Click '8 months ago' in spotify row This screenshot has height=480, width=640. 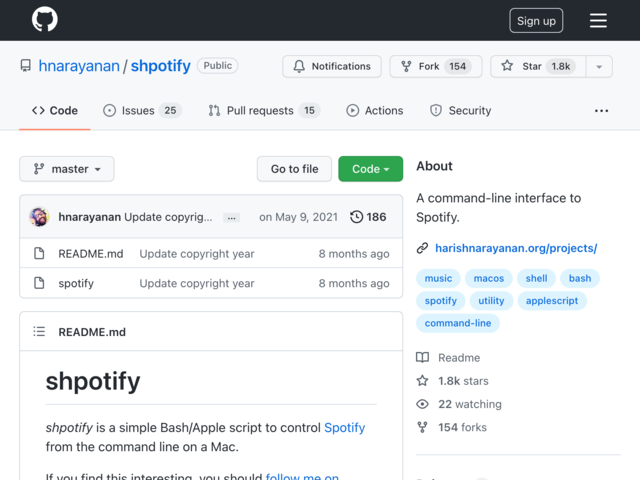(x=354, y=283)
